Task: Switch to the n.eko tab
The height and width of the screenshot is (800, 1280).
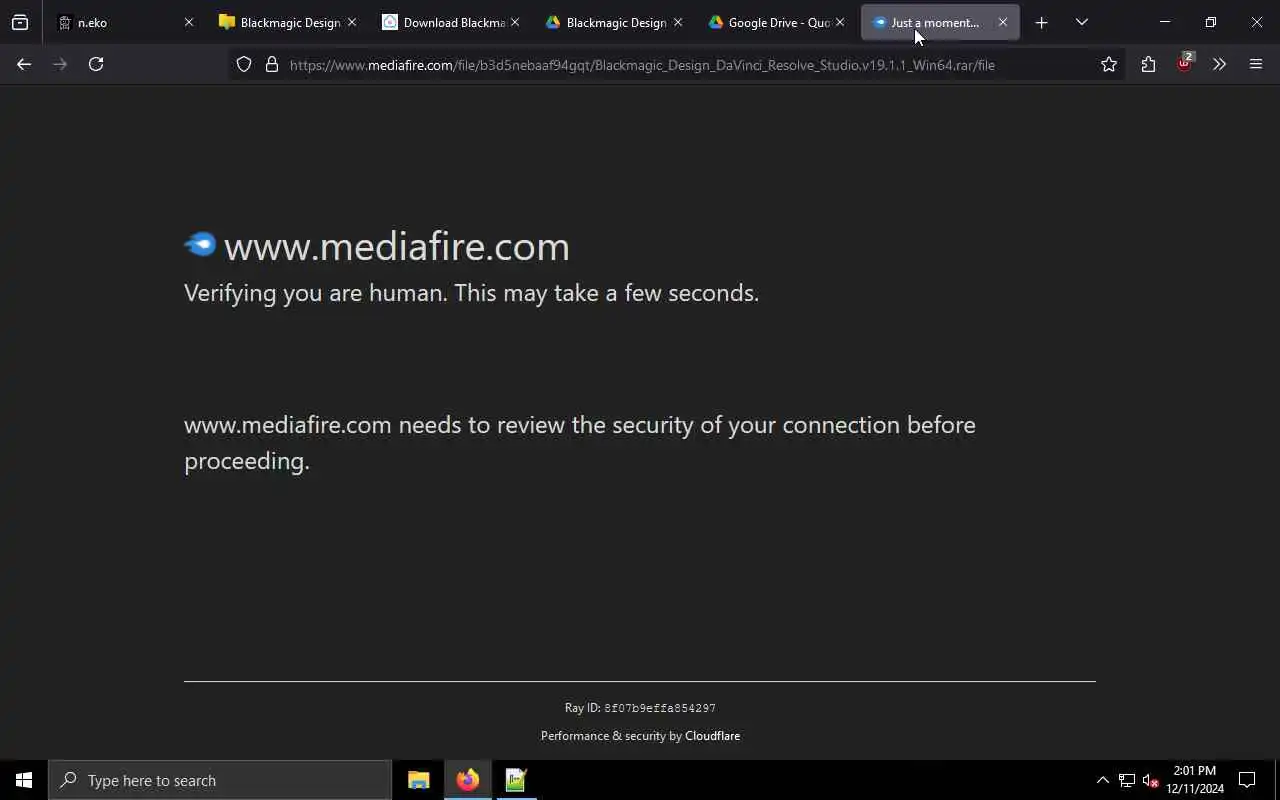Action: [125, 22]
